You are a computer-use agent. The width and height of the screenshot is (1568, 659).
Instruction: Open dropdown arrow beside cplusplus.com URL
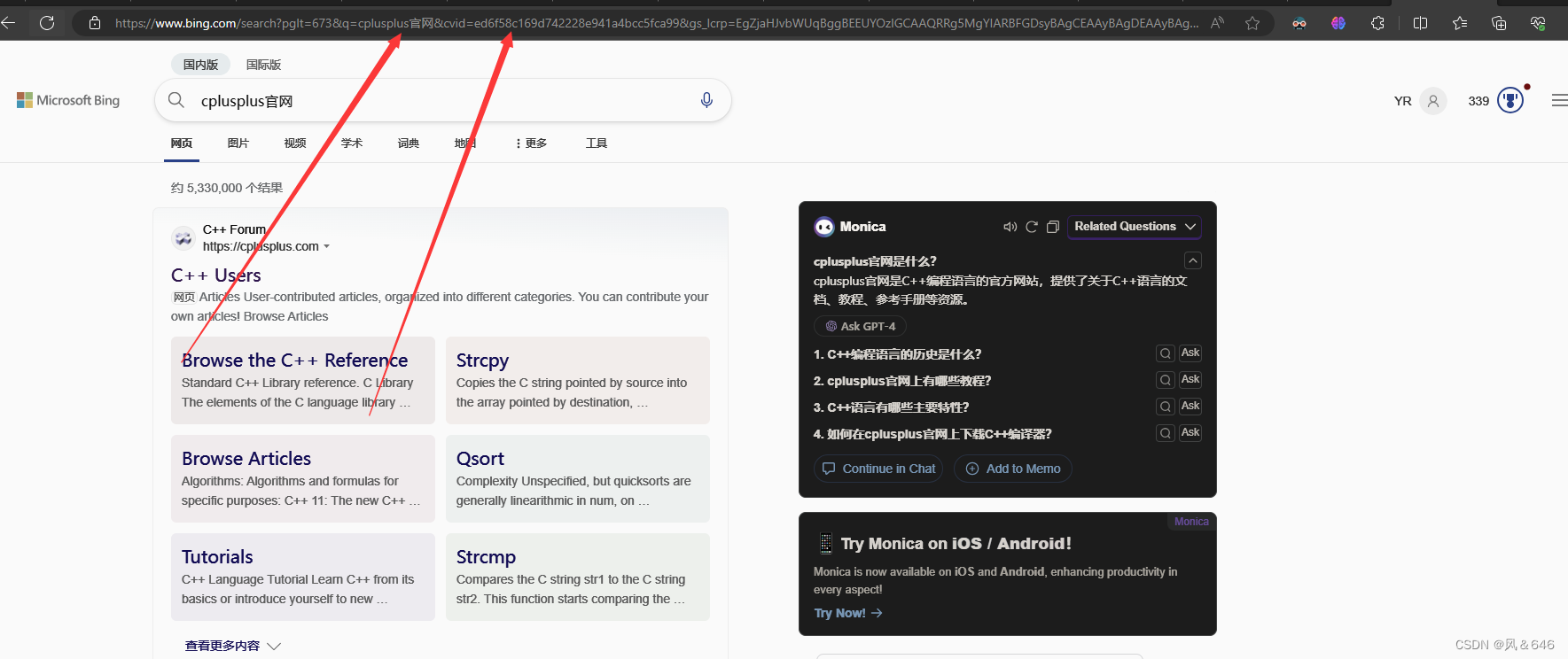tap(326, 246)
